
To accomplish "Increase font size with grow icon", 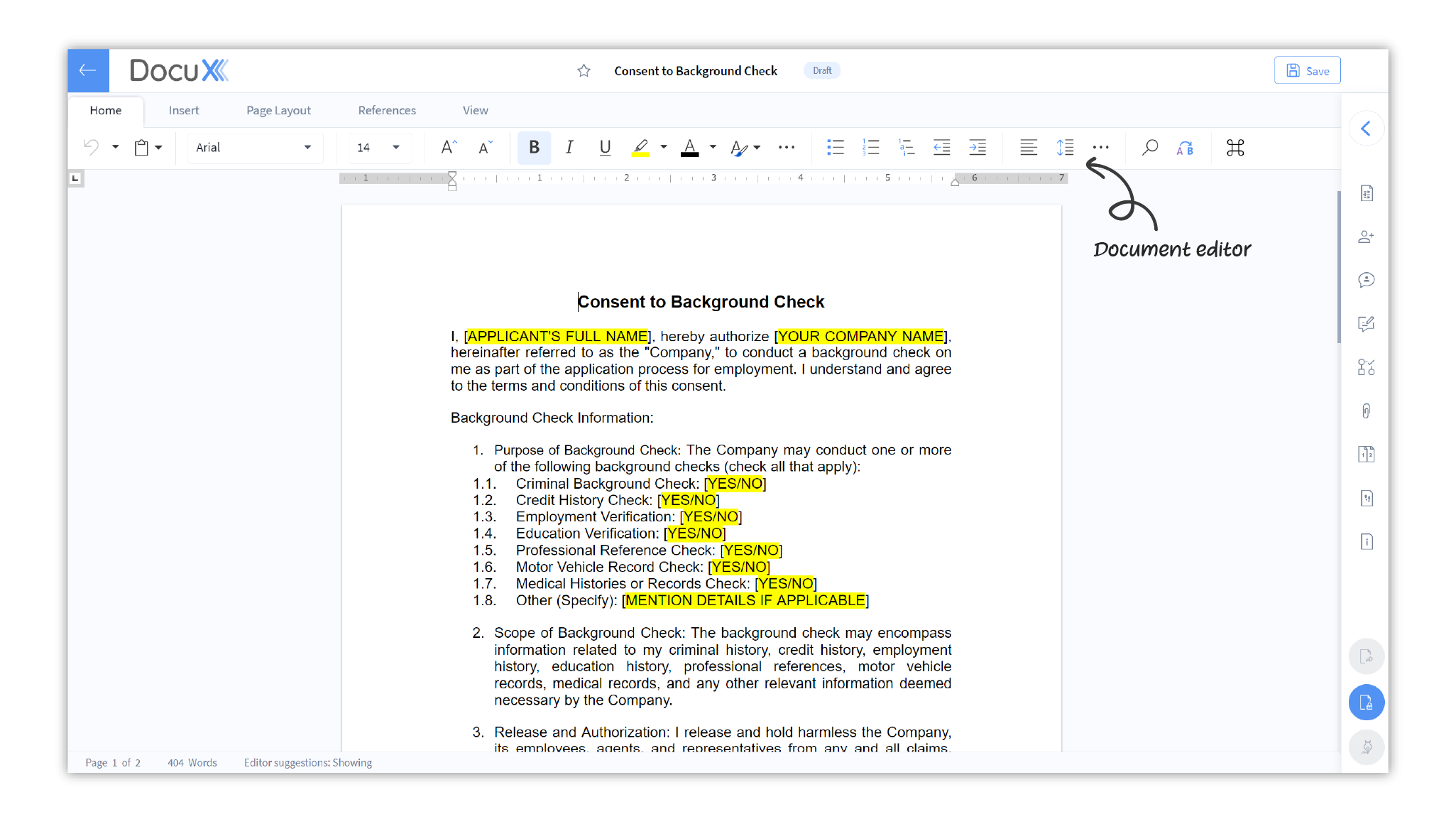I will (449, 147).
